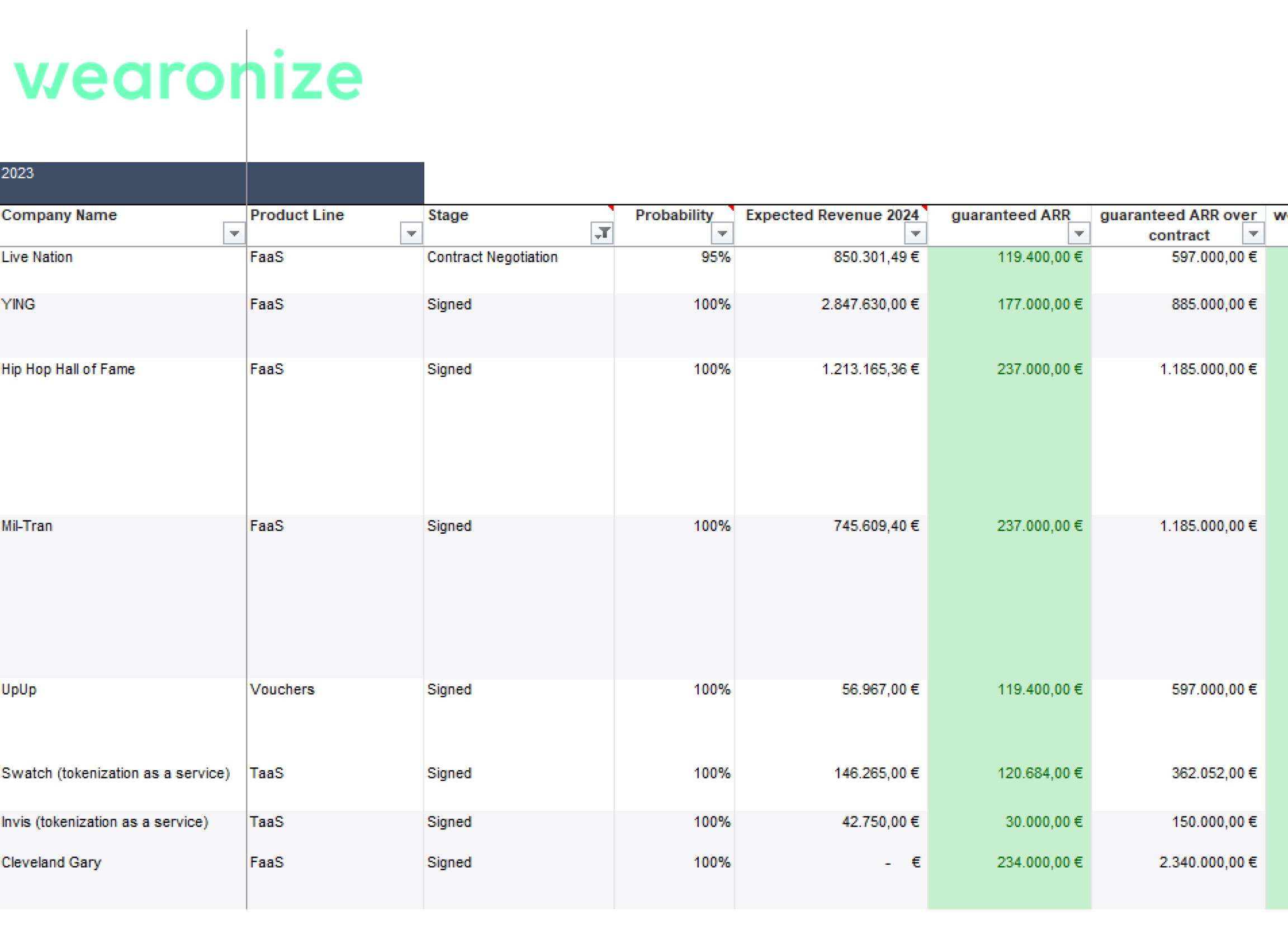Select the 56.967,00 € revenue cell

[831, 720]
